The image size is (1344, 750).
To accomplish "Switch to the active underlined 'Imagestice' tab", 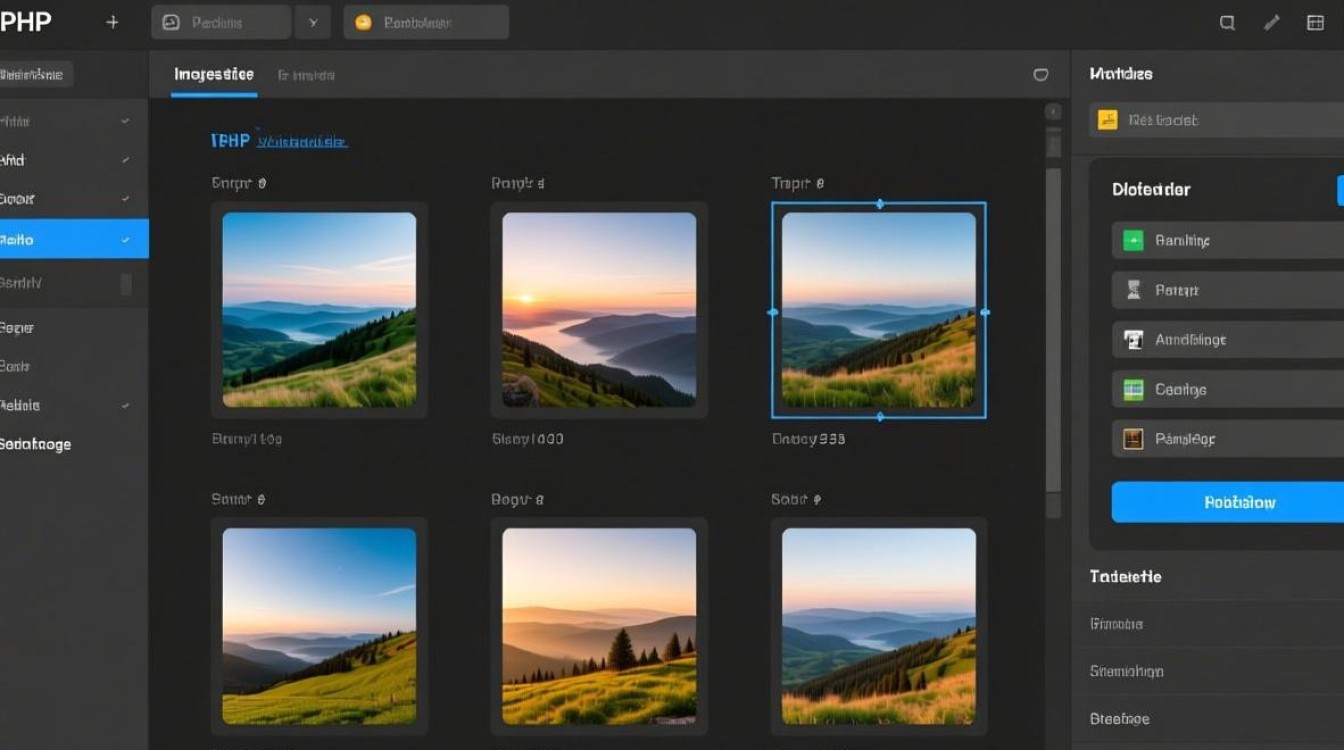I will 214,75.
